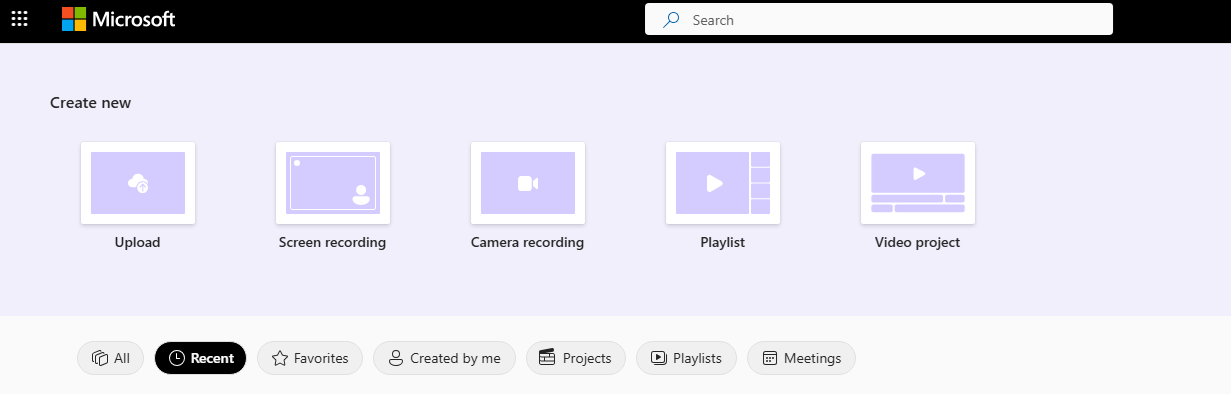Start a Screen recording from thumbnail
This screenshot has height=395, width=1232.
point(333,183)
